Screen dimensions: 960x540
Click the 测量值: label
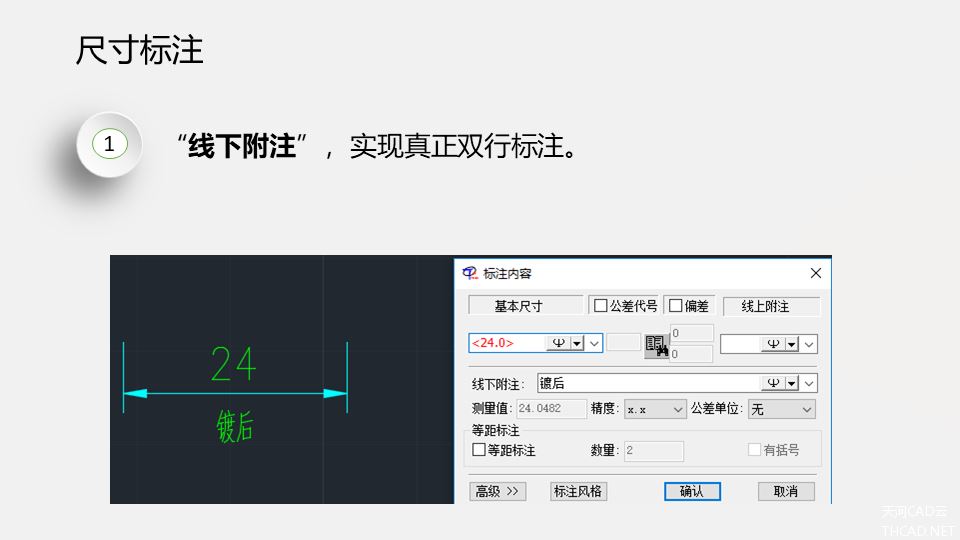492,408
